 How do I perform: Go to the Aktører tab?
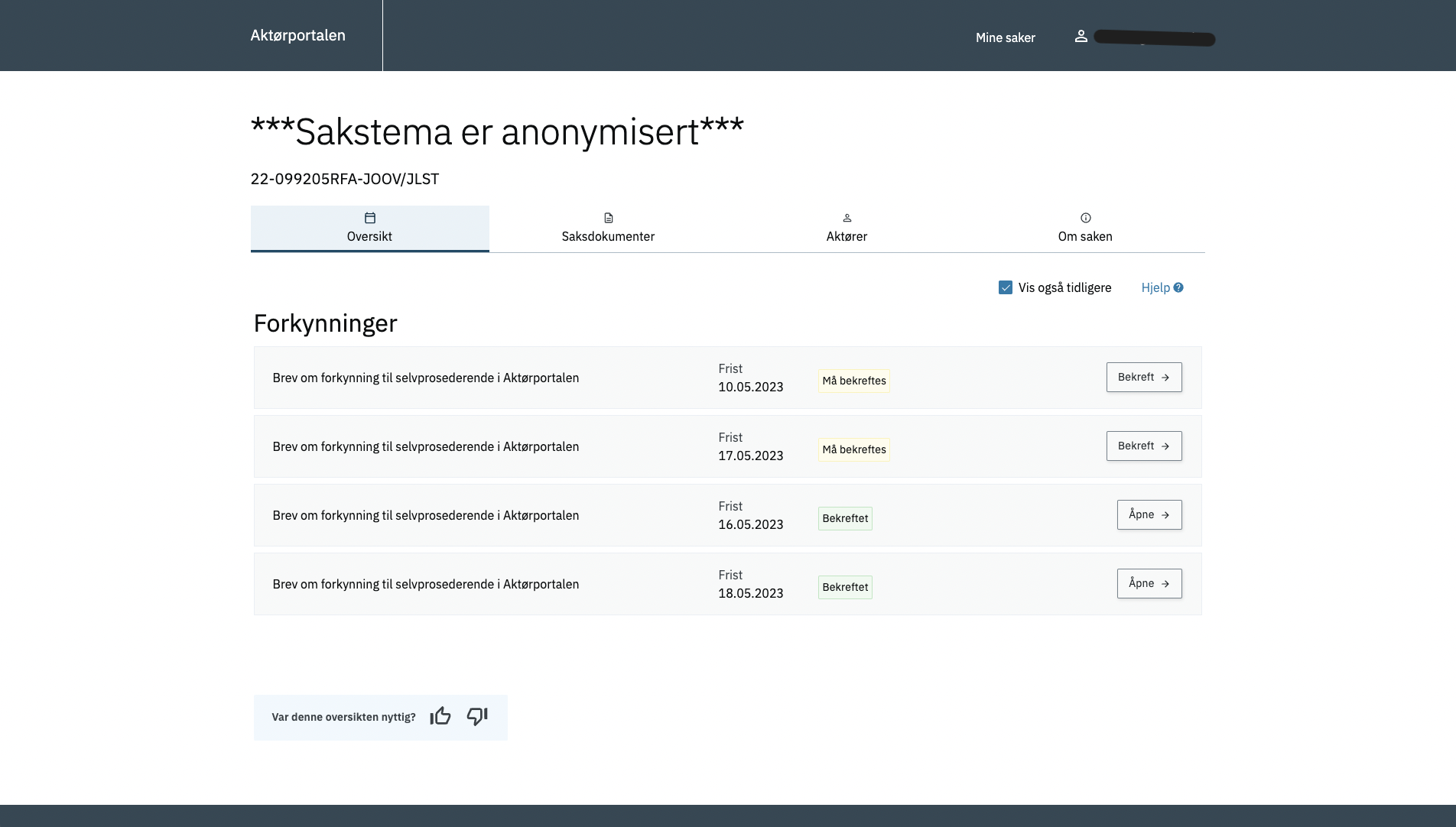coord(847,229)
